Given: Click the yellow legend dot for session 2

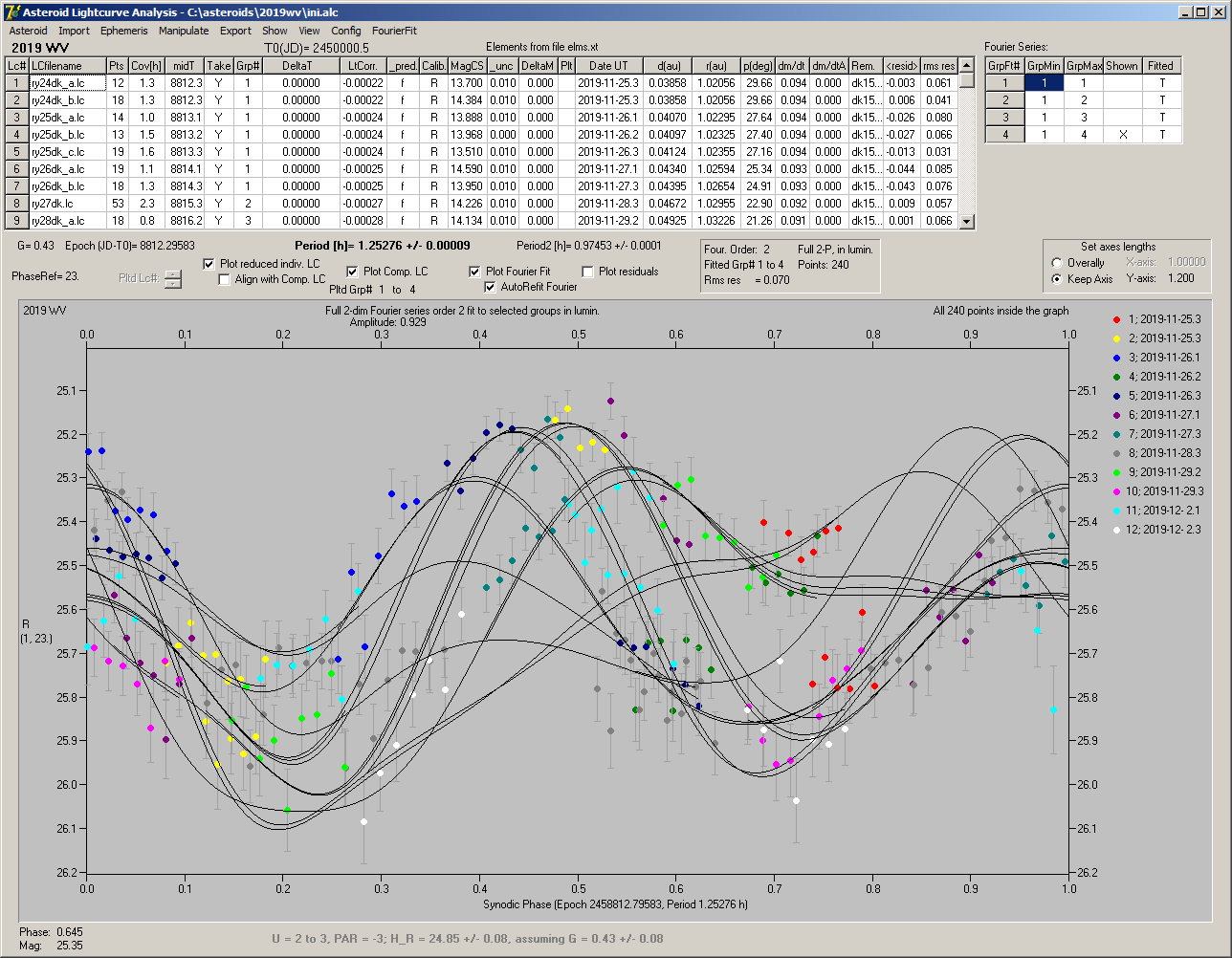Looking at the screenshot, I should tap(1116, 338).
